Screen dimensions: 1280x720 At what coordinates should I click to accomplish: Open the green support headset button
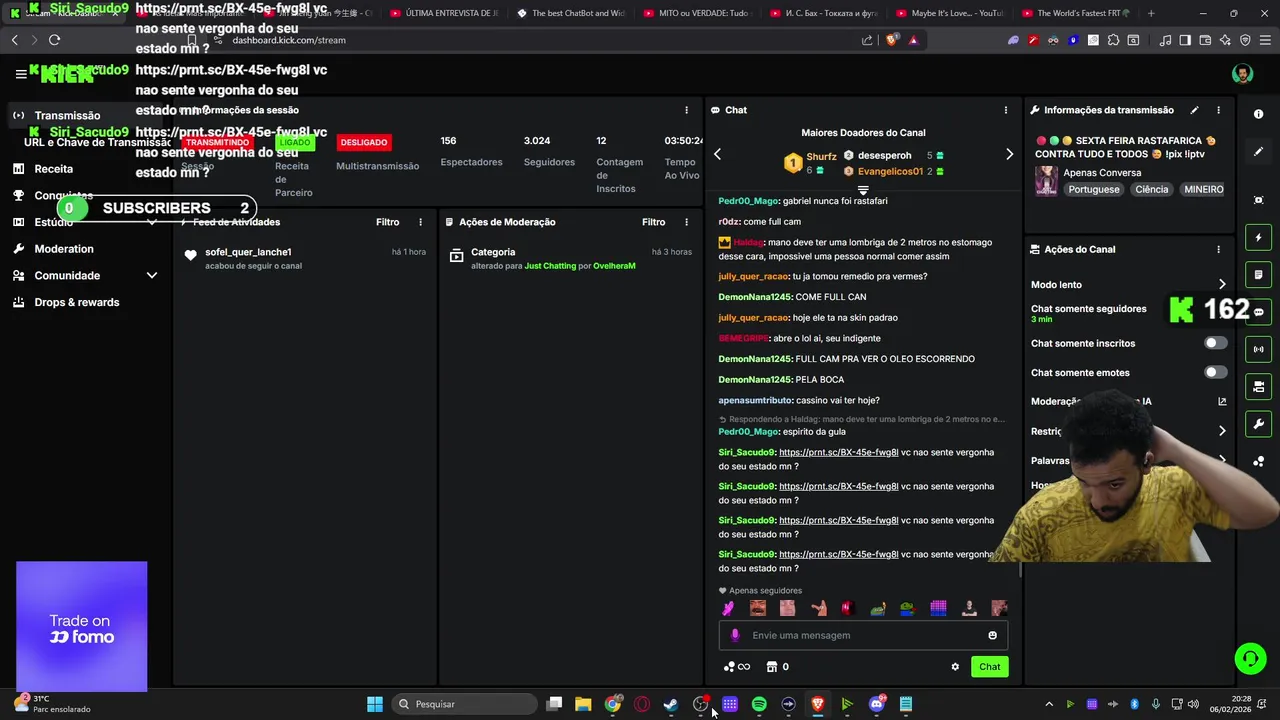click(1250, 658)
